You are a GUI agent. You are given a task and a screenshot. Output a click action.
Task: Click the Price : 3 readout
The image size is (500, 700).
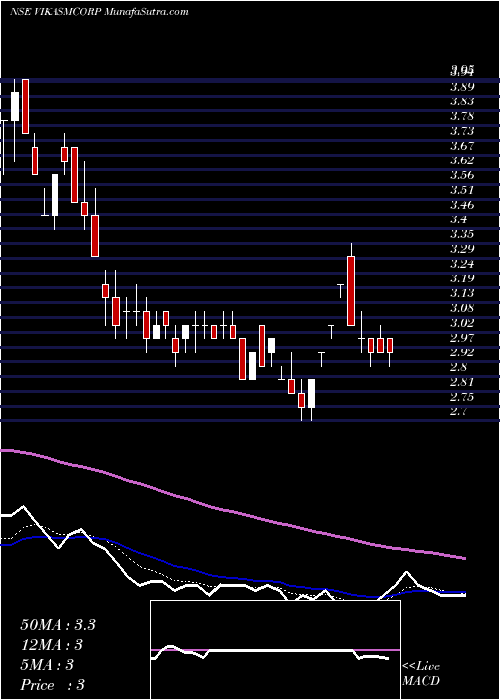52,685
